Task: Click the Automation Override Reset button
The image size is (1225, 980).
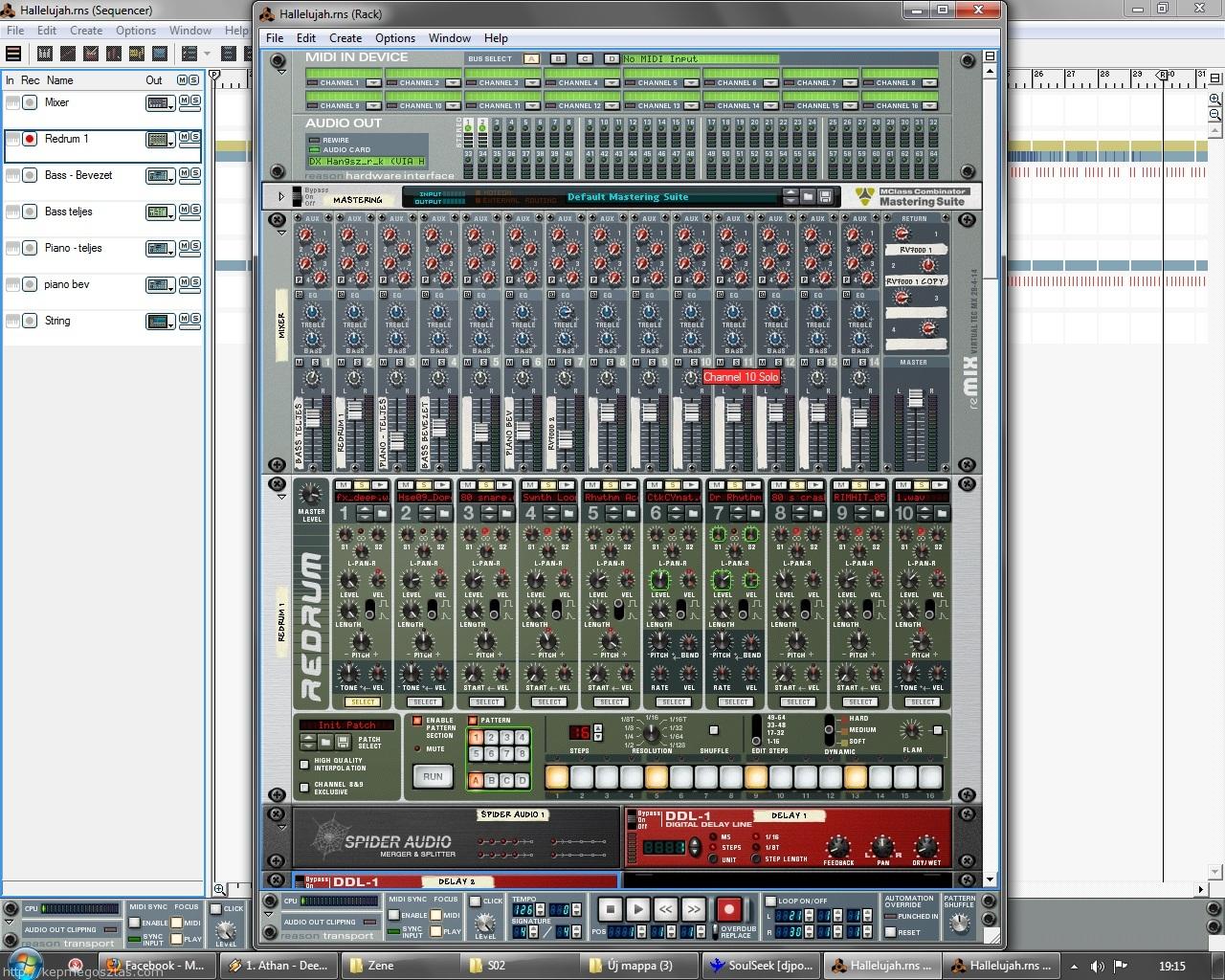Action: tap(891, 932)
